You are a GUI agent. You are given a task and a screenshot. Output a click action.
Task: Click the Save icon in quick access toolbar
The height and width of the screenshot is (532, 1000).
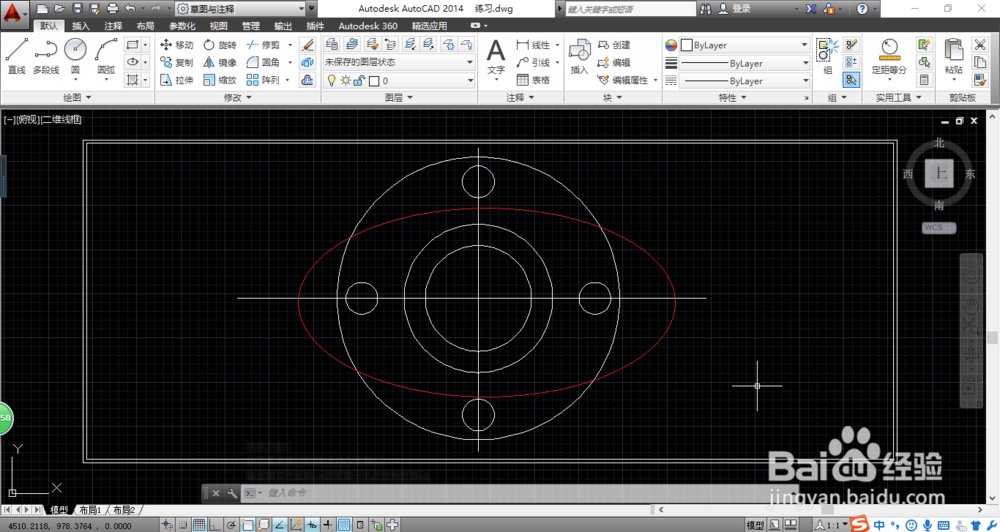[x=77, y=8]
